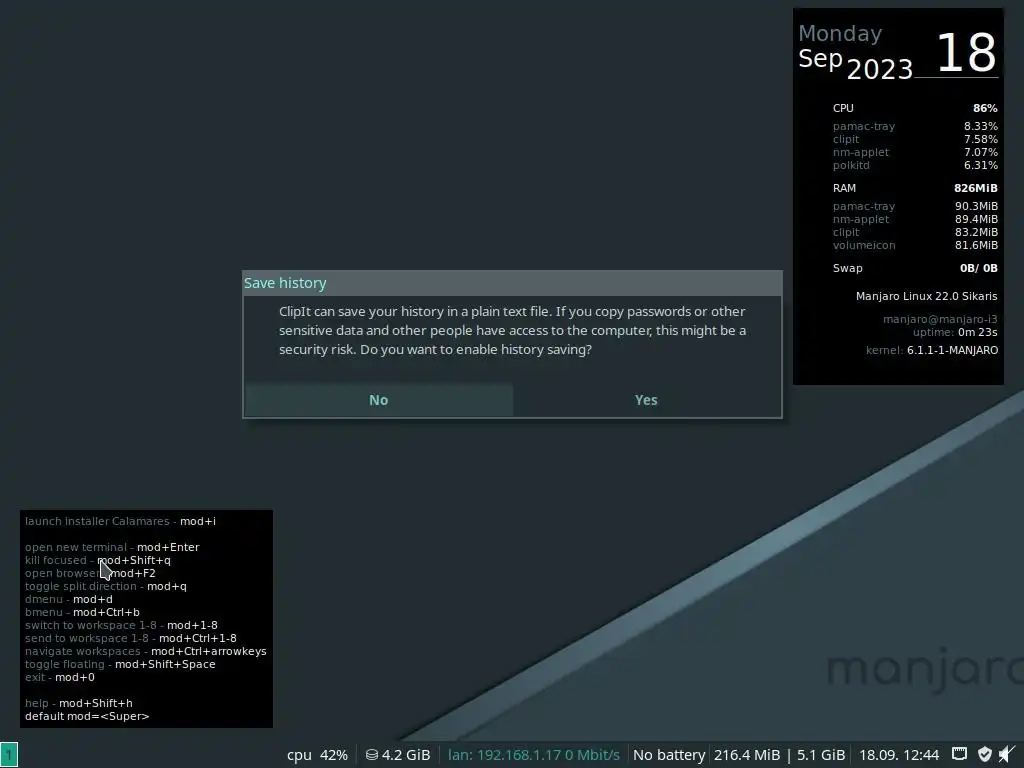
Task: Click the cpu 42% status entry
Action: pos(317,755)
